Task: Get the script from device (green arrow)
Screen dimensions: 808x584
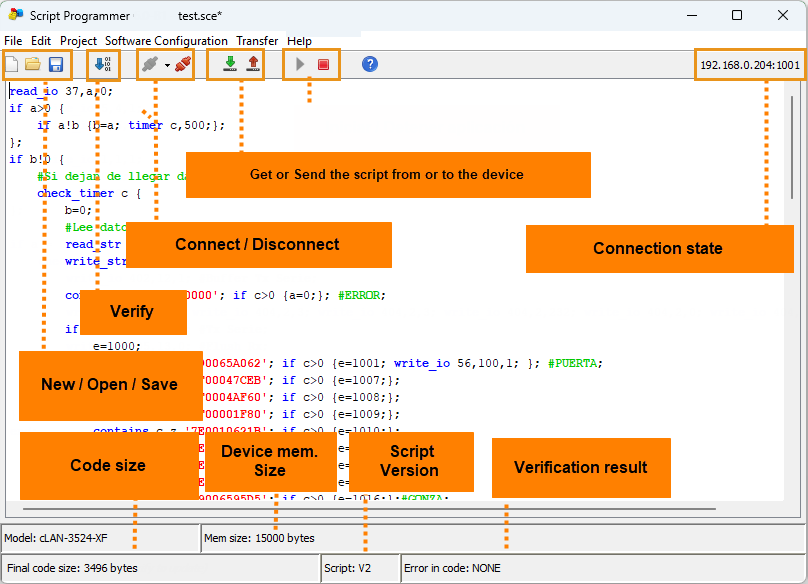Action: (x=230, y=65)
